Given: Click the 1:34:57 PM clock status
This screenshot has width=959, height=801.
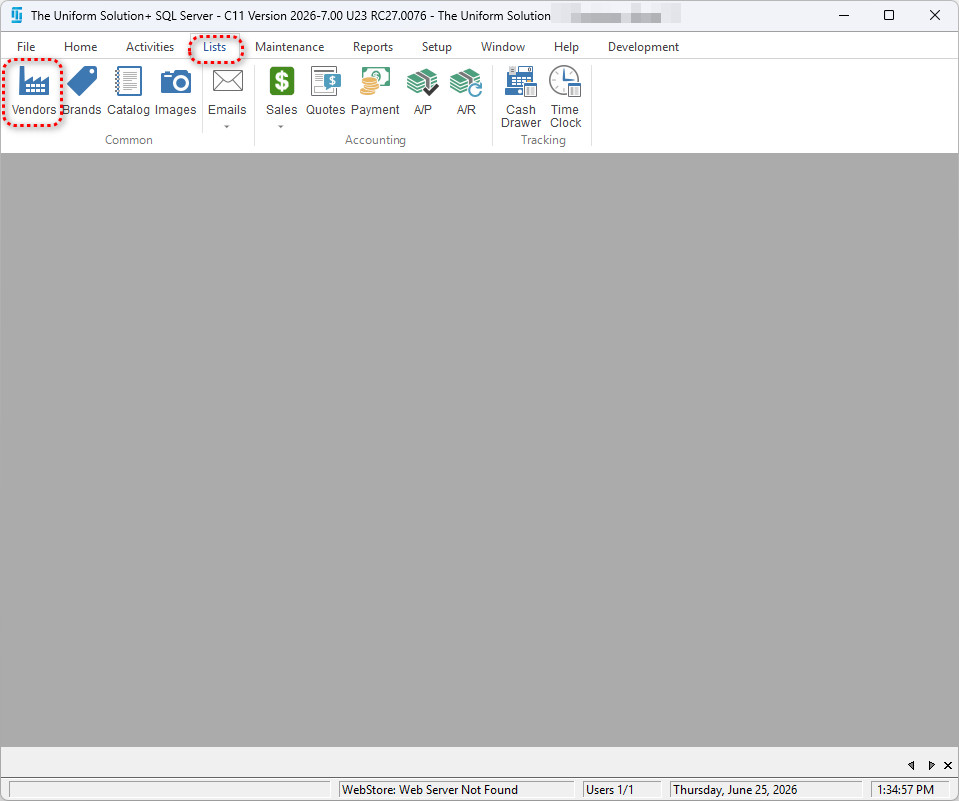Looking at the screenshot, I should (910, 789).
